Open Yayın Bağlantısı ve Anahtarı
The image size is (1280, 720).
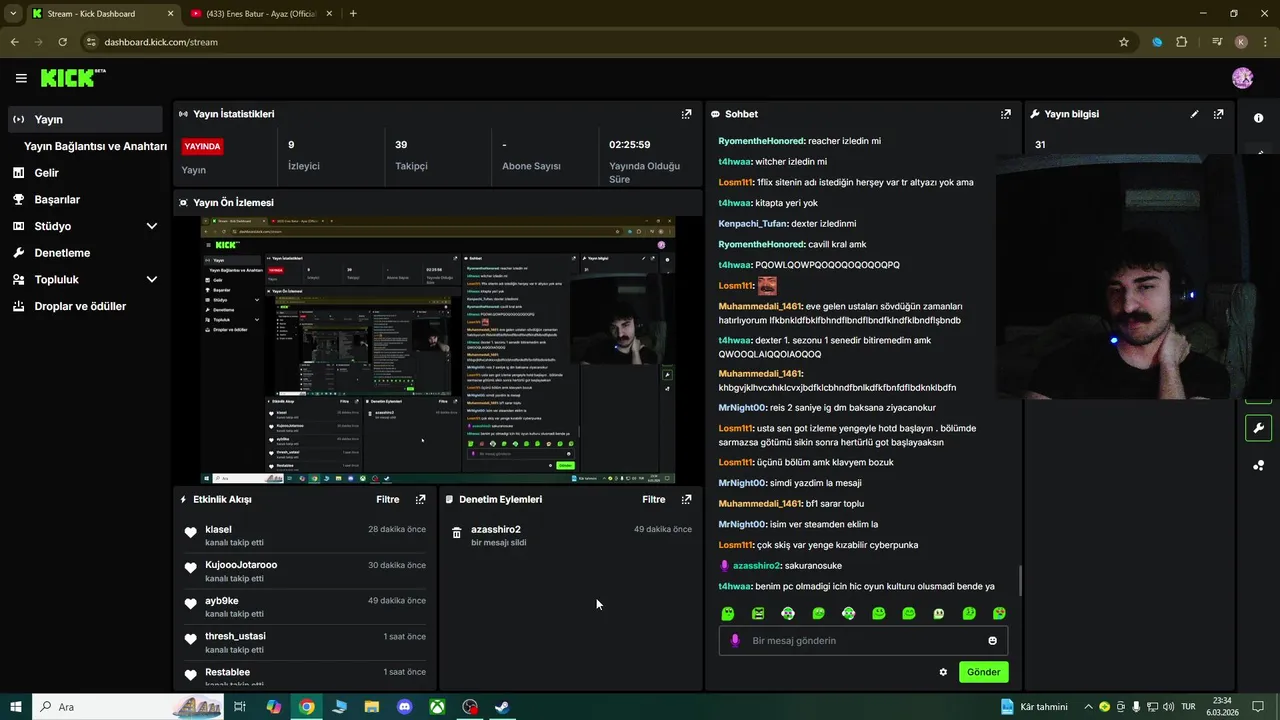[x=95, y=146]
